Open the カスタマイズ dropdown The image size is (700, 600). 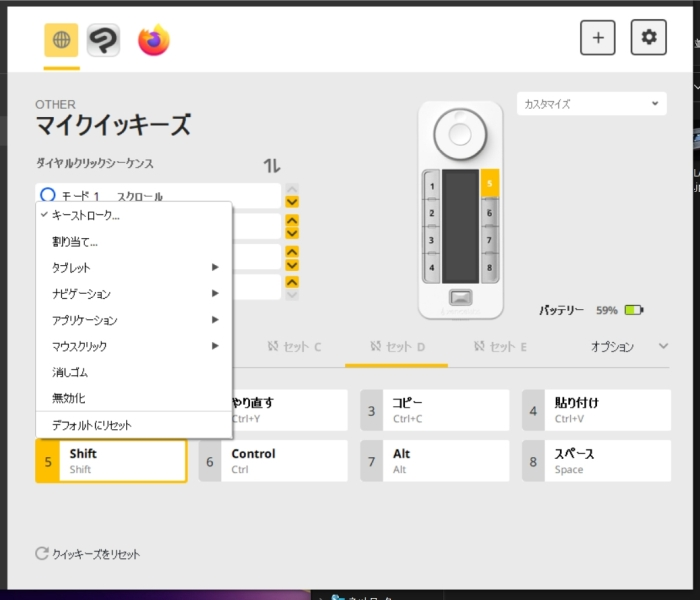tap(591, 104)
